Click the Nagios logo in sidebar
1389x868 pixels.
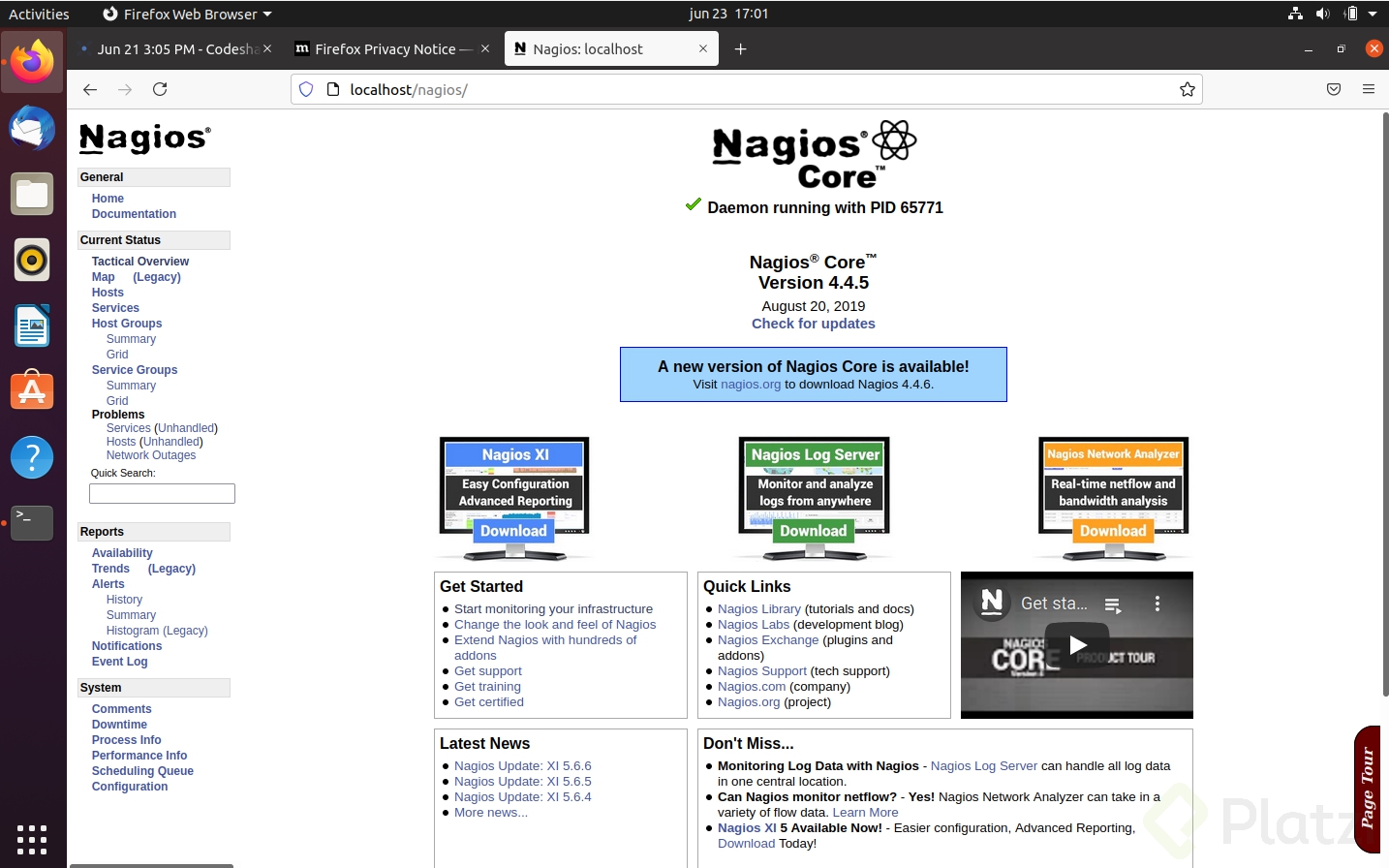(x=144, y=139)
